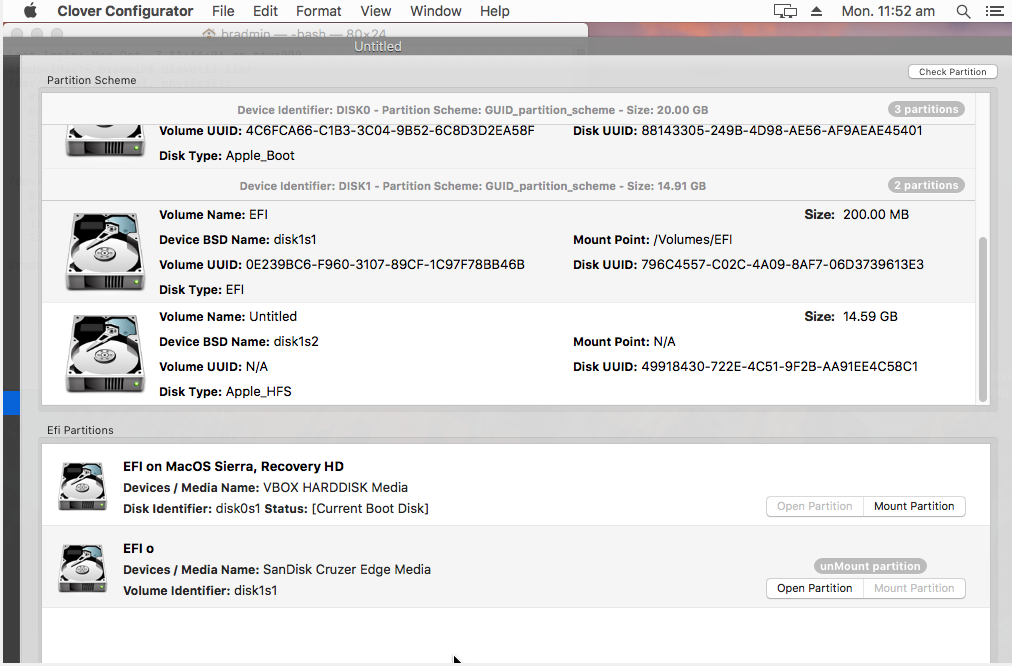
Task: Open the Help menu
Action: 494,11
